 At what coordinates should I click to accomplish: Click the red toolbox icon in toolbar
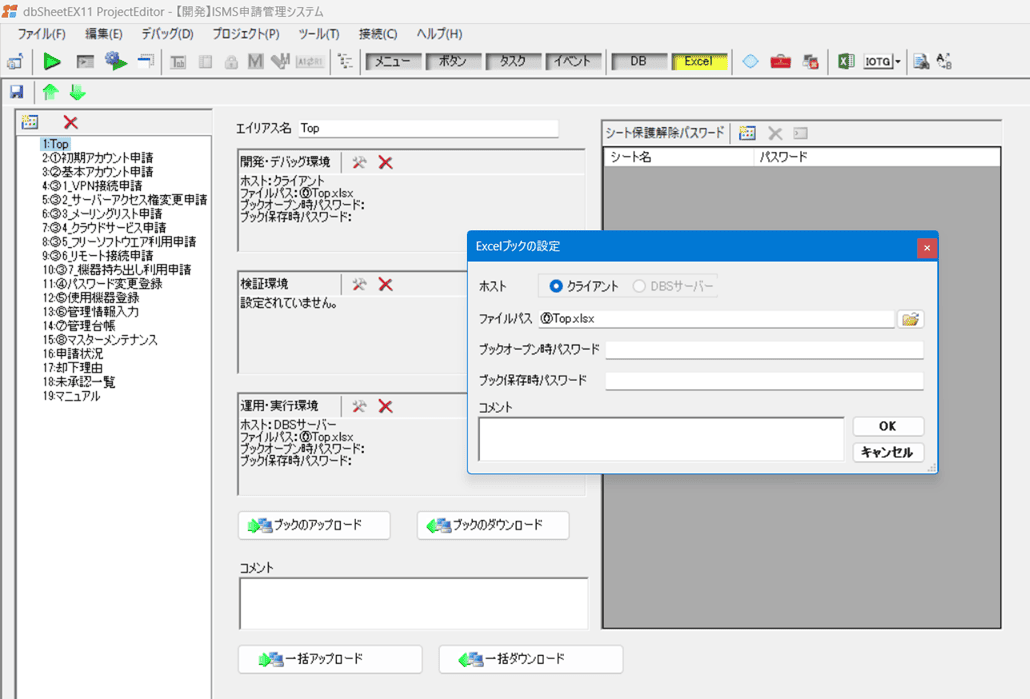pyautogui.click(x=781, y=62)
